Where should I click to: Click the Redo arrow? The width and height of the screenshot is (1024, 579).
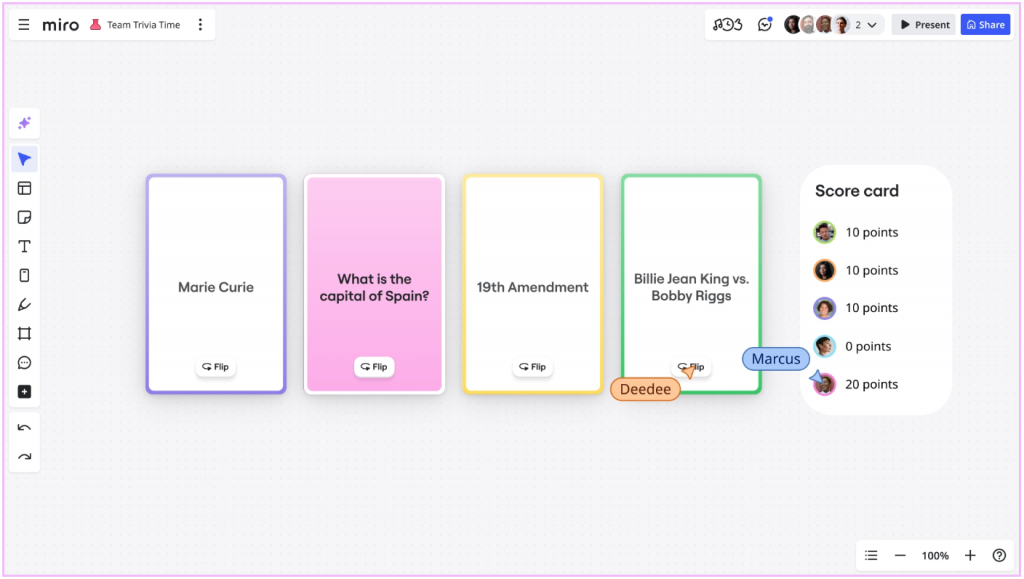(25, 457)
